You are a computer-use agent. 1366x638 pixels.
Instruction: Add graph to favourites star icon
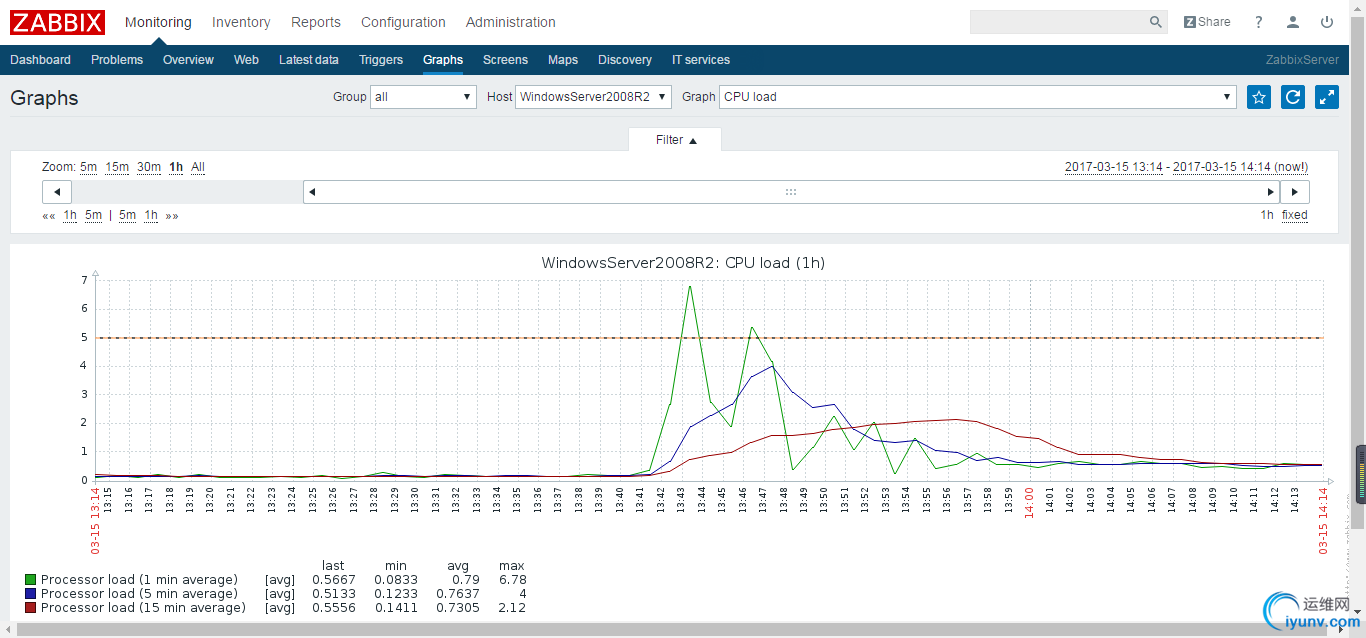[x=1259, y=97]
